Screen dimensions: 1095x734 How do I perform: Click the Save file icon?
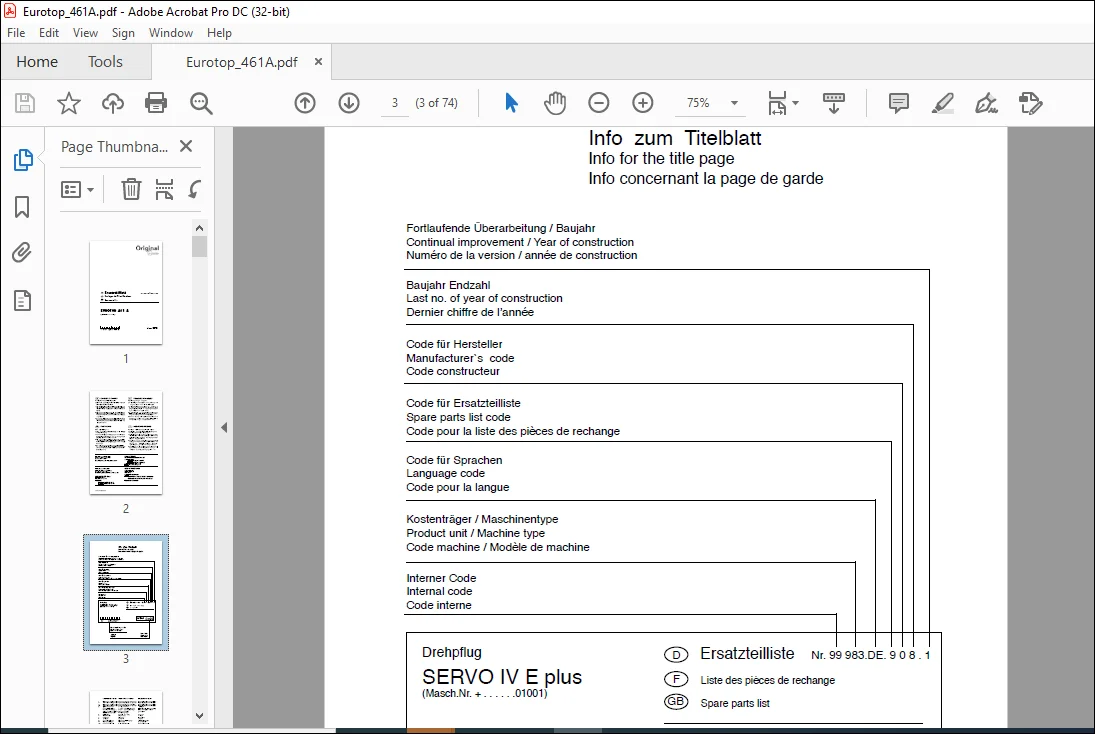[25, 103]
